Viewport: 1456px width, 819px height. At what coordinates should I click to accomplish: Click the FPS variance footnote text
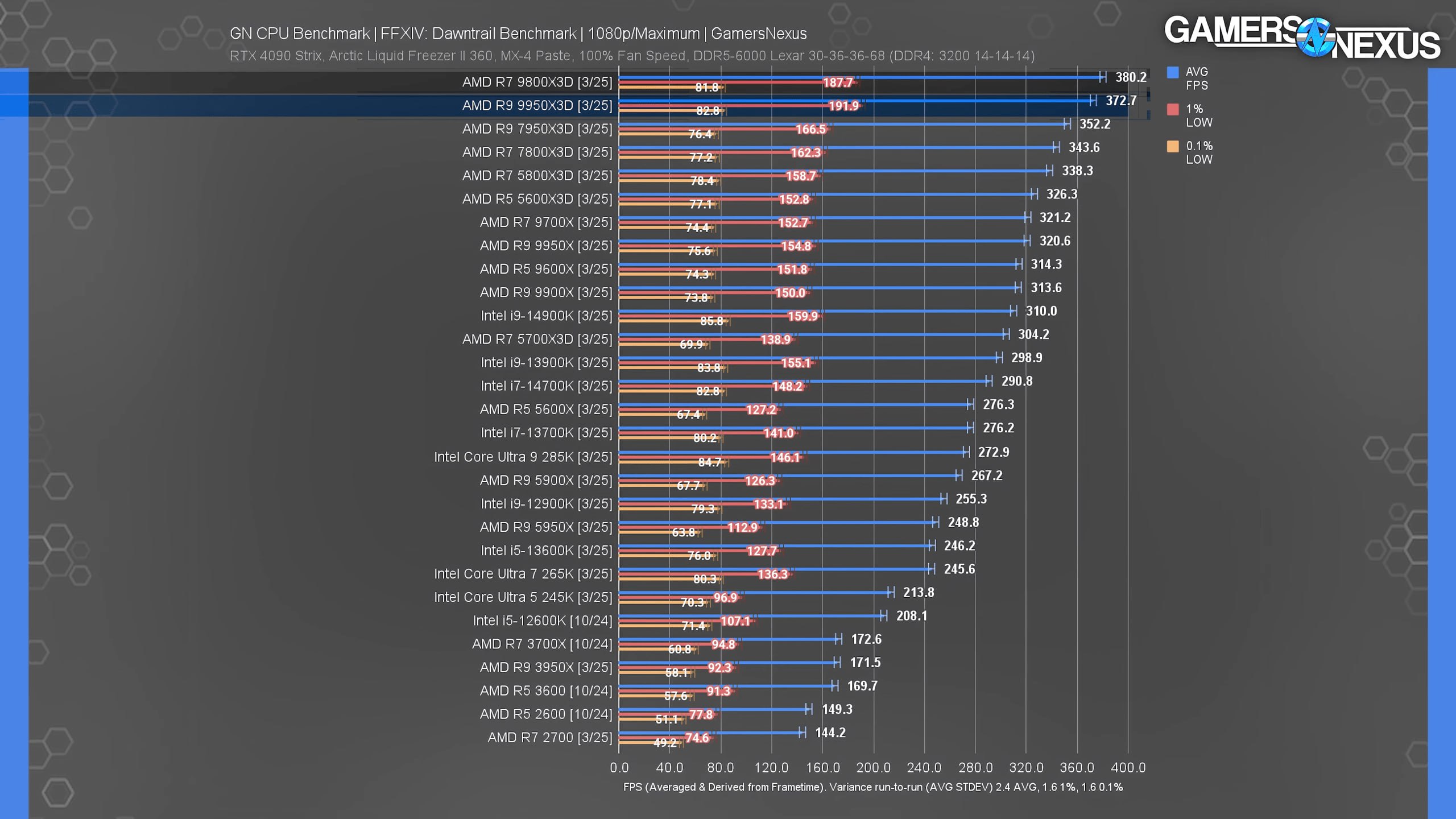click(872, 787)
